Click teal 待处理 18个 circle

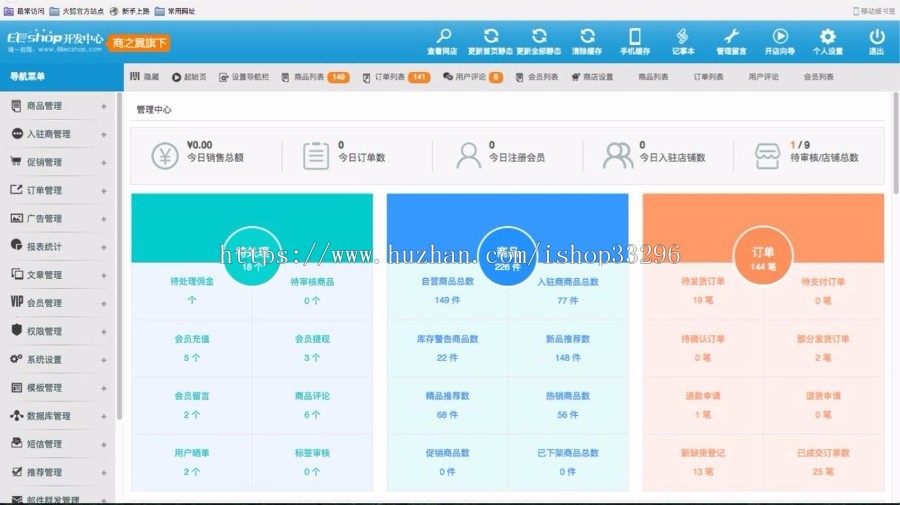[x=252, y=256]
